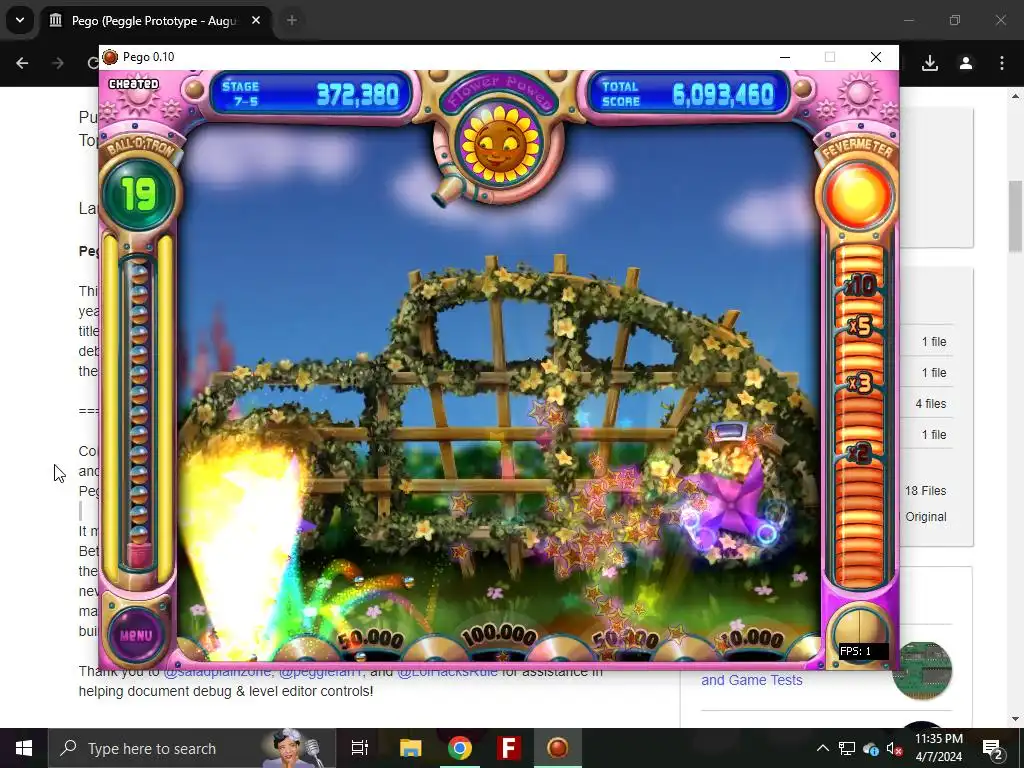Screen dimensions: 1024x768
Task: Switch to Chrome on the taskbar
Action: 460,748
